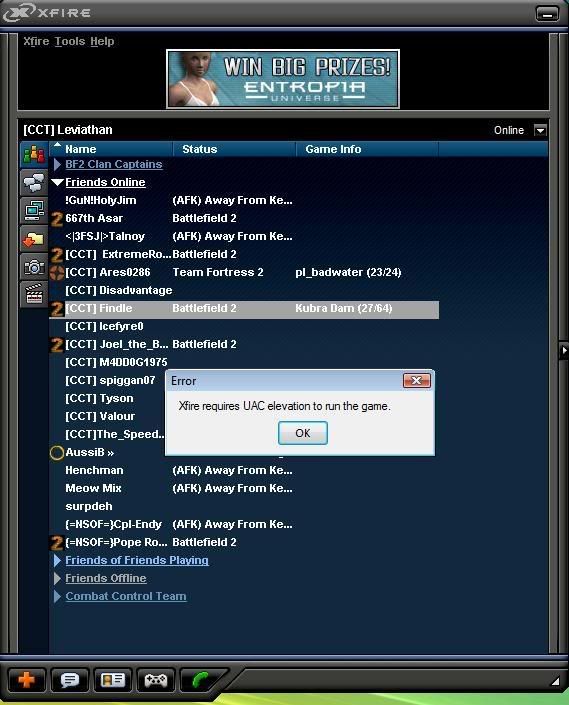Select friend {=NSOF=}Cpl-Endy
569x705 pixels.
pos(113,524)
